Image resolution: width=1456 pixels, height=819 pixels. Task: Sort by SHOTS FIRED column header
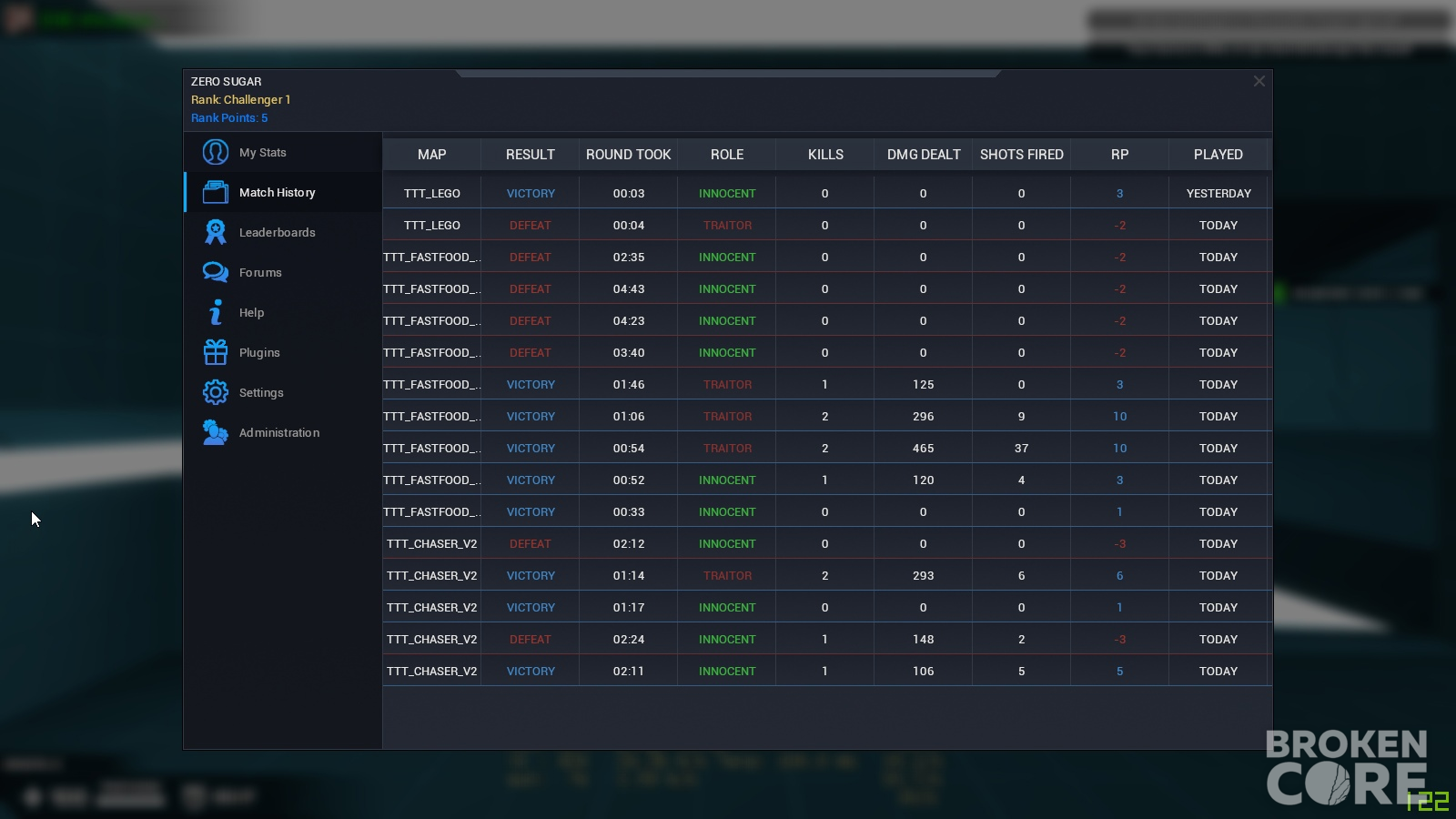[x=1022, y=155]
